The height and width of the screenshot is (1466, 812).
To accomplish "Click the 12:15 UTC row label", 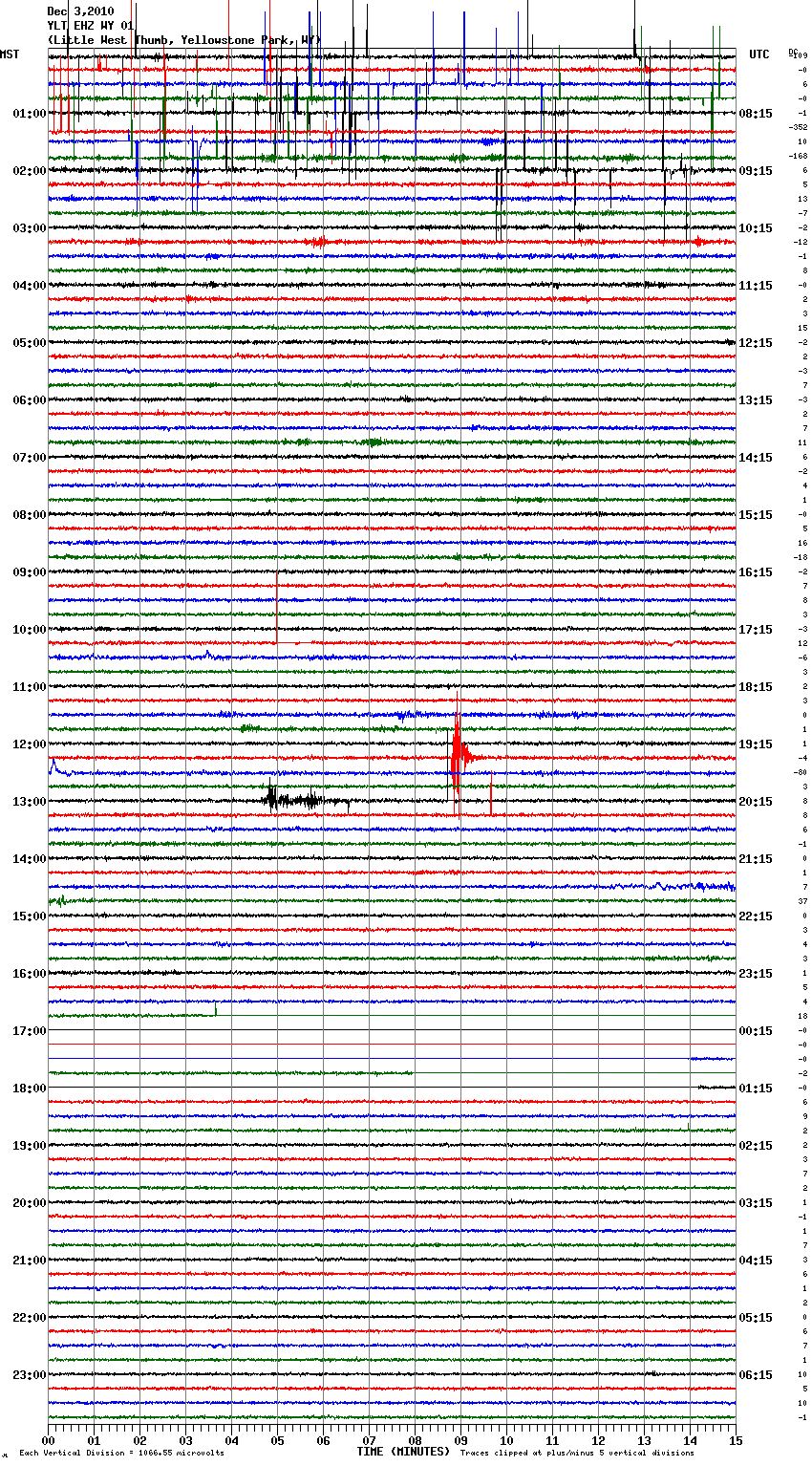I will pyautogui.click(x=756, y=342).
